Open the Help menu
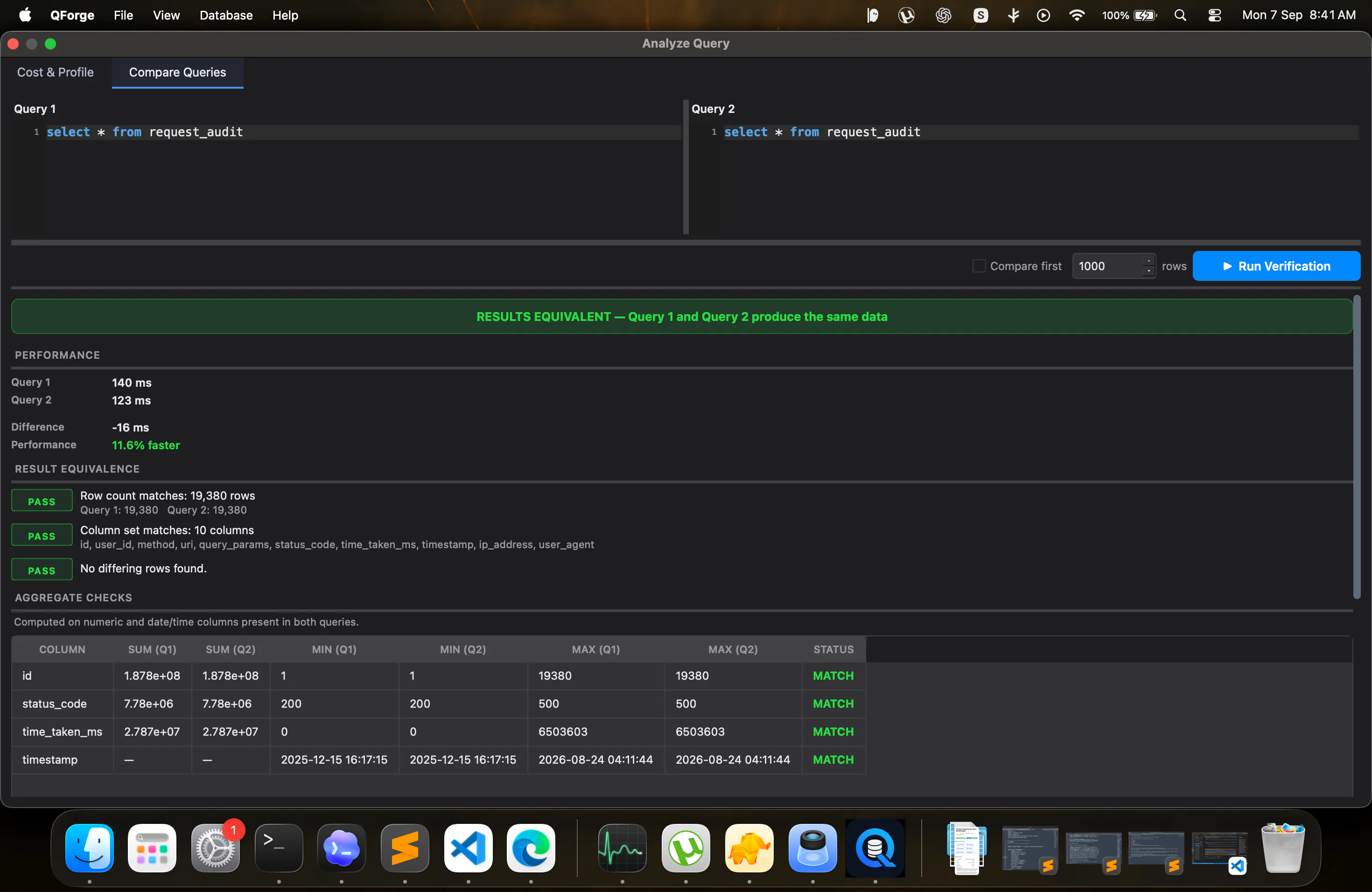This screenshot has height=892, width=1372. click(285, 15)
